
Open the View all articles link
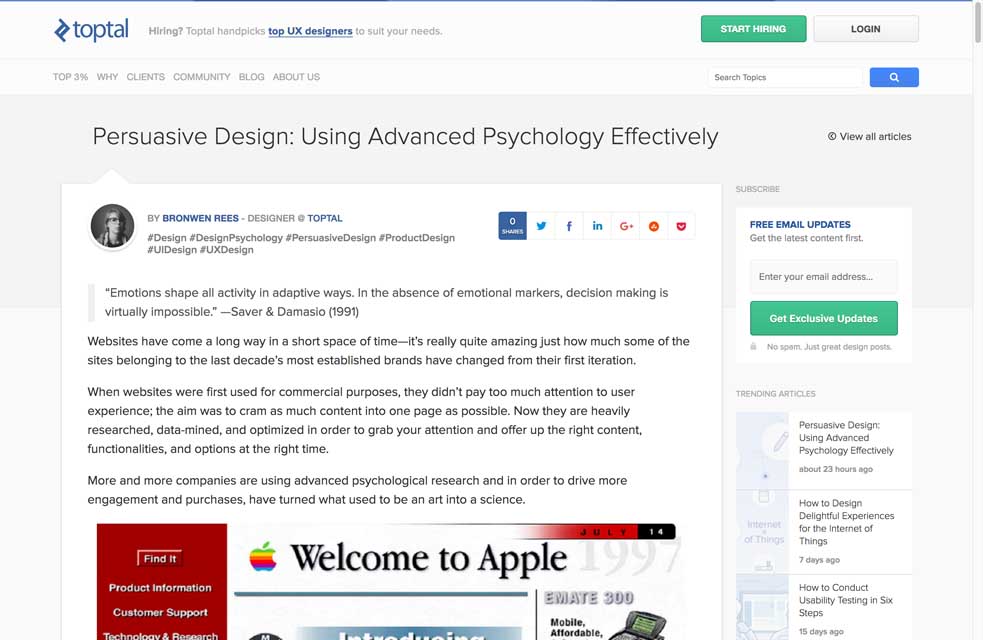click(869, 137)
